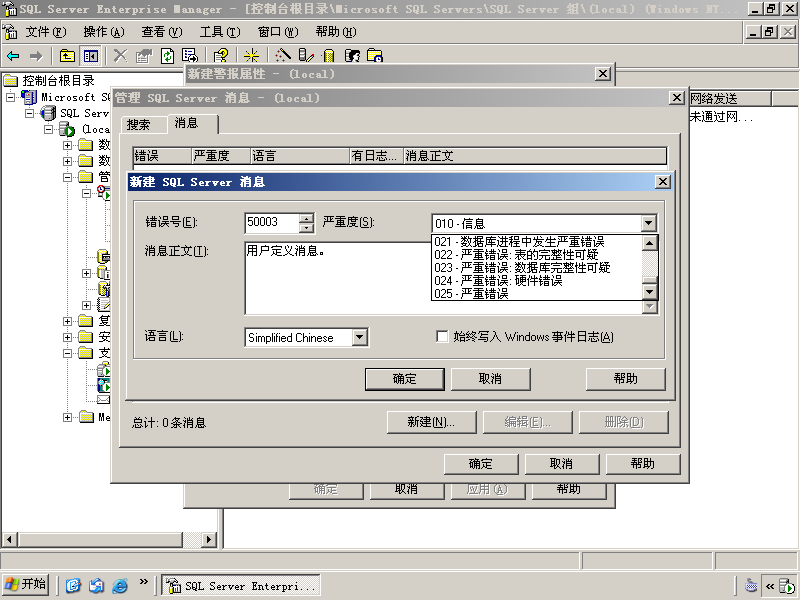The image size is (800, 600).
Task: Click the Enterprise Manager icon left of 文件 menu
Action: tap(11, 32)
